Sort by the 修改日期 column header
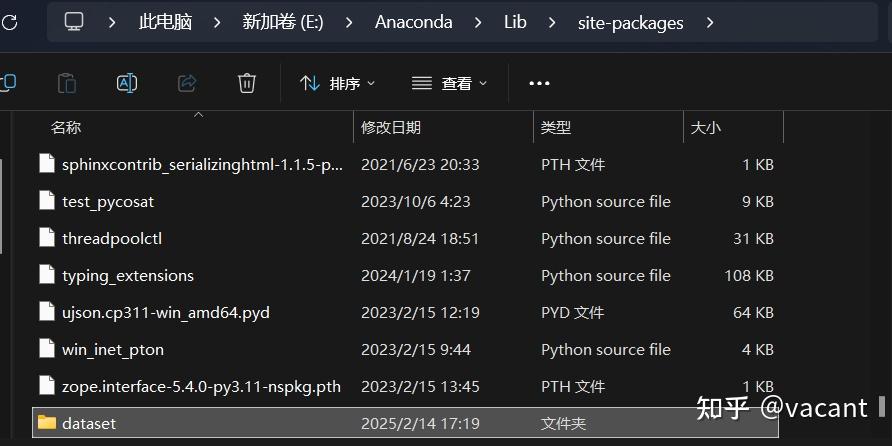The height and width of the screenshot is (446, 892). [390, 128]
